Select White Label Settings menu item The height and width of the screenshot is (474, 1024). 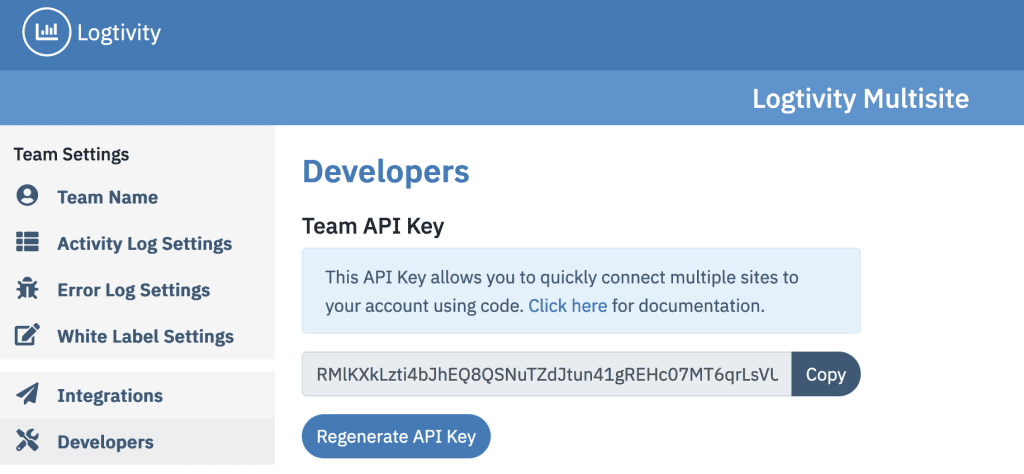145,336
